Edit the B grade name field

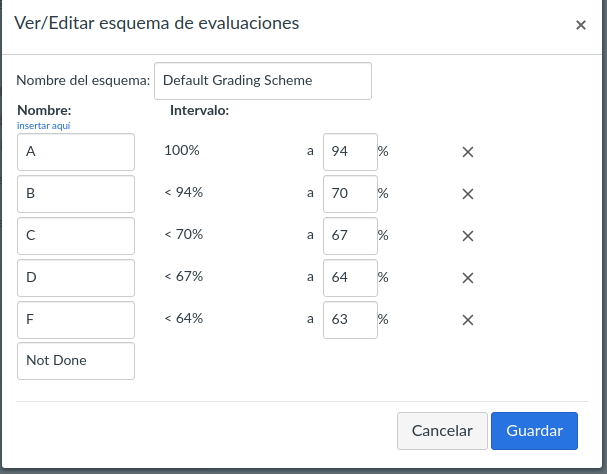click(76, 194)
